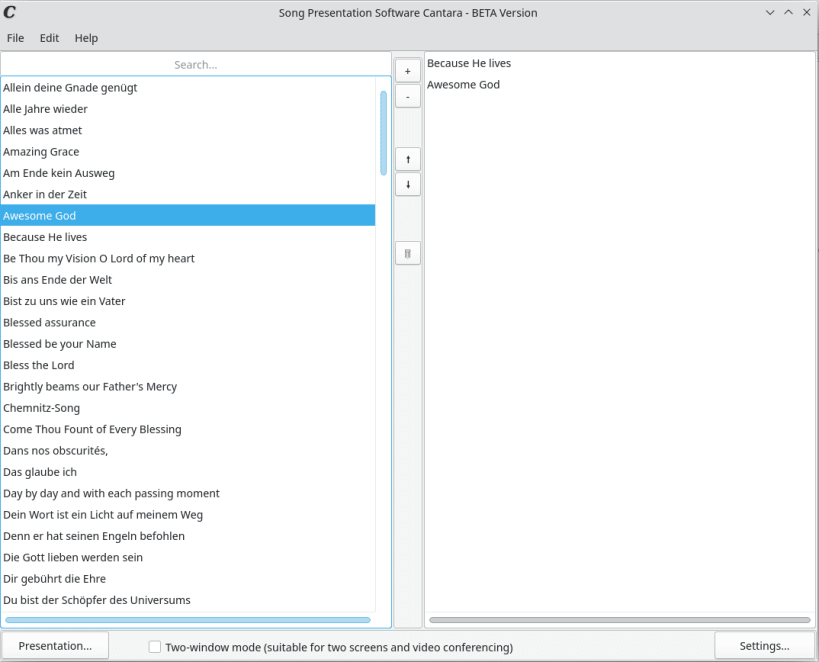Maximize the Cantara window
This screenshot has height=662, width=819.
pos(788,13)
